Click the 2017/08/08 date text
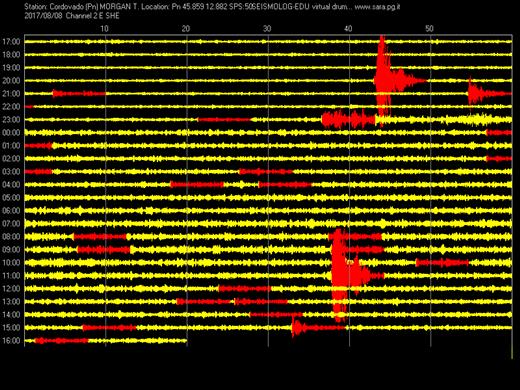The width and height of the screenshot is (520, 390). 43,16
